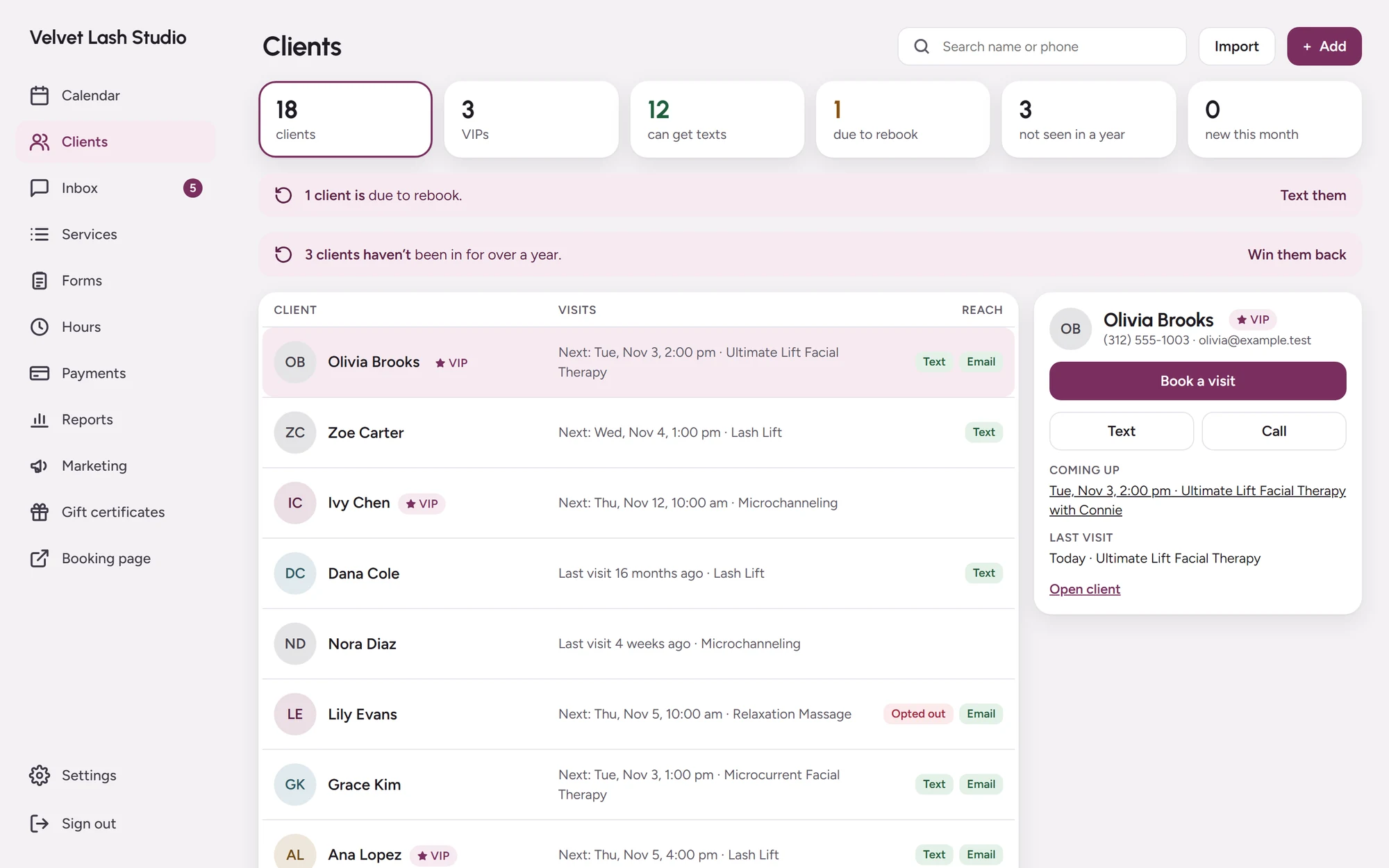
Task: Click the rebook refresh icon in first banner
Action: point(283,195)
